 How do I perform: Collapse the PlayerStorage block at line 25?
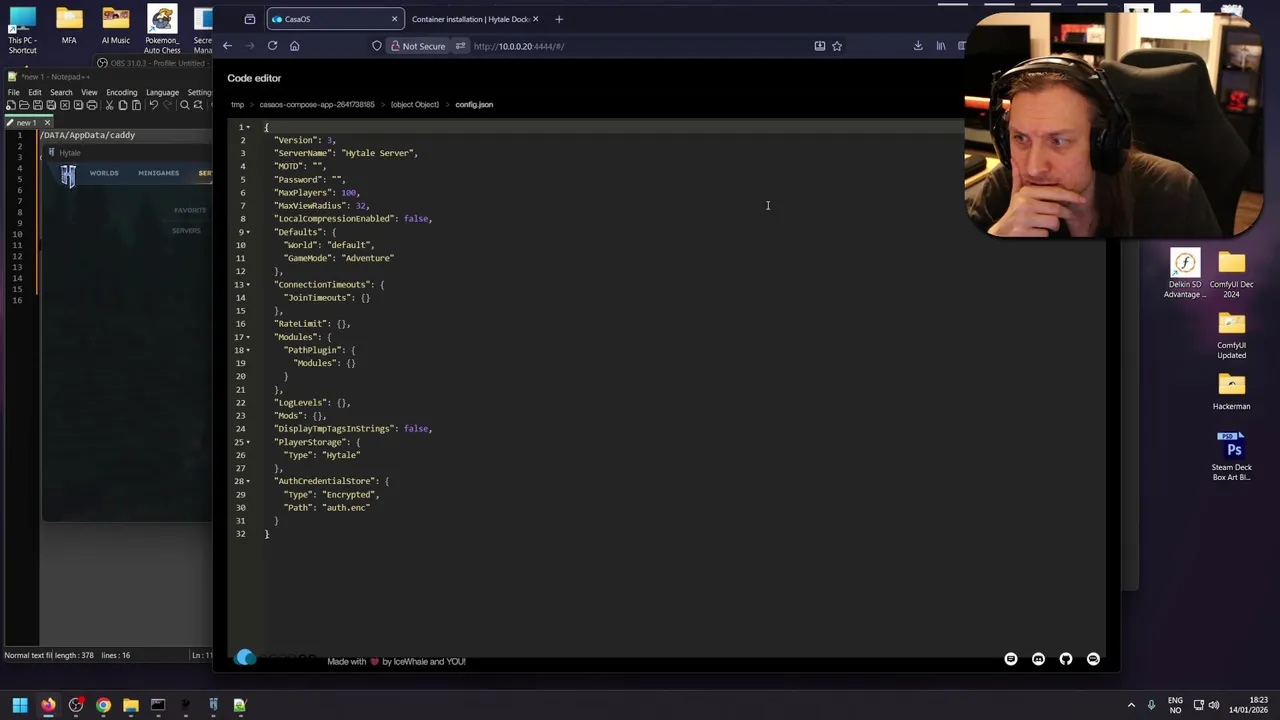coord(248,442)
